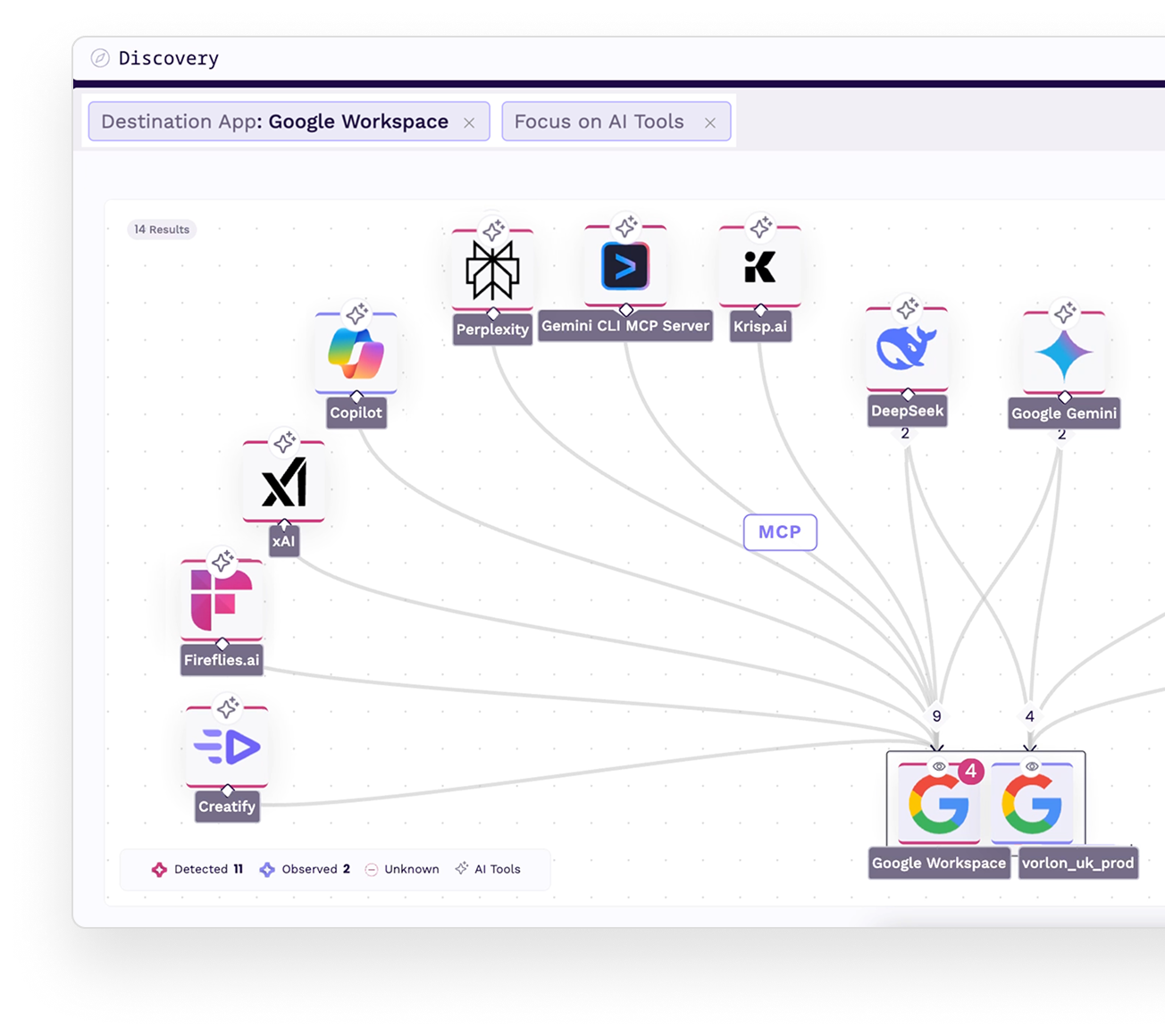Select the xAI node icon
The image size is (1165, 1036).
point(284,482)
